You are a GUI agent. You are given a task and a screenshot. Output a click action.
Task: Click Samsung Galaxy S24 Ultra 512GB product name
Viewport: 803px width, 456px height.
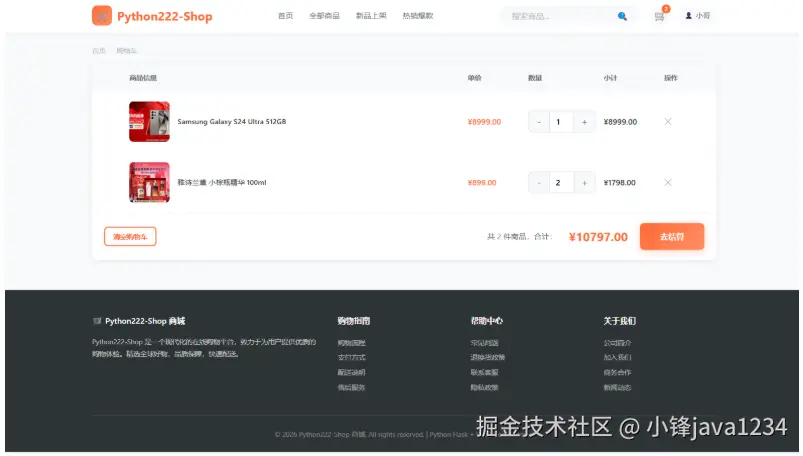point(231,121)
